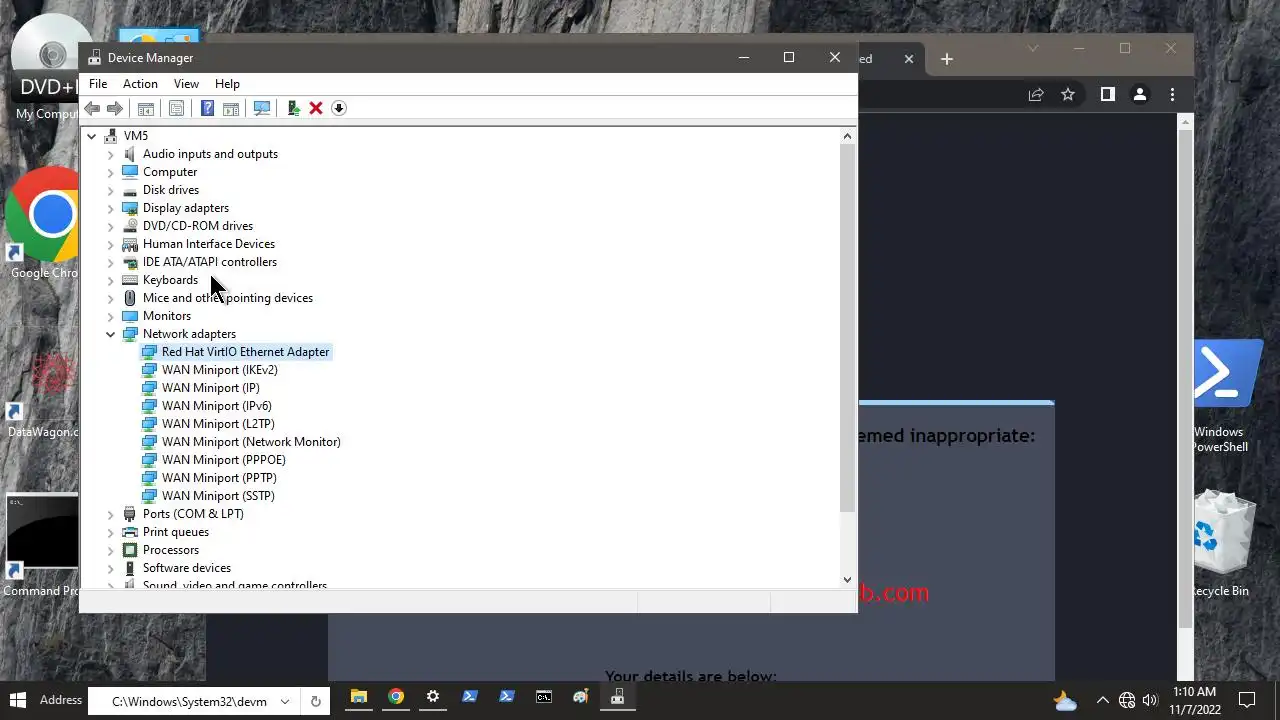Viewport: 1280px width, 720px height.
Task: Open the Start menu
Action: pos(17,699)
